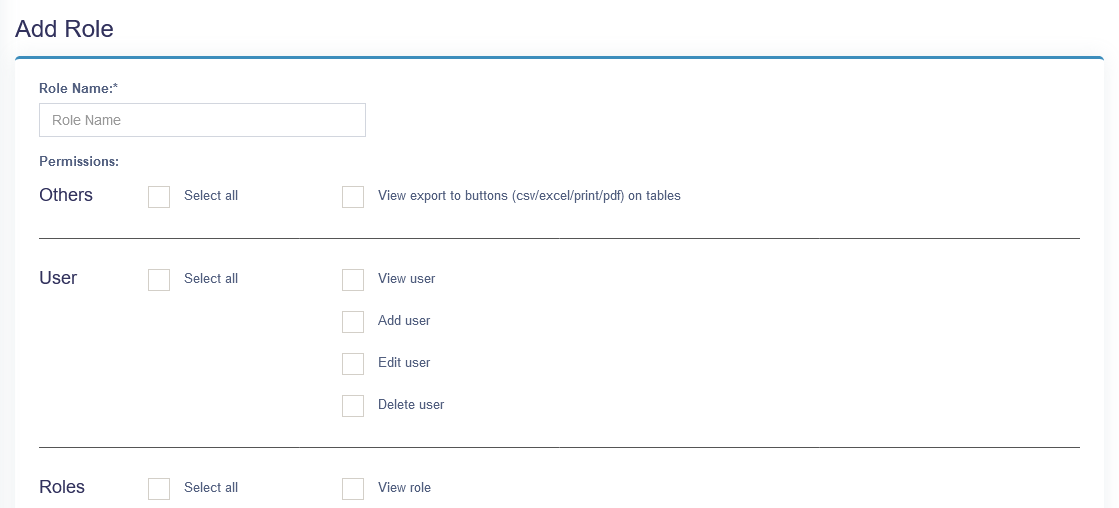The image size is (1119, 508).
Task: Click the Add Role page heading
Action: [64, 29]
